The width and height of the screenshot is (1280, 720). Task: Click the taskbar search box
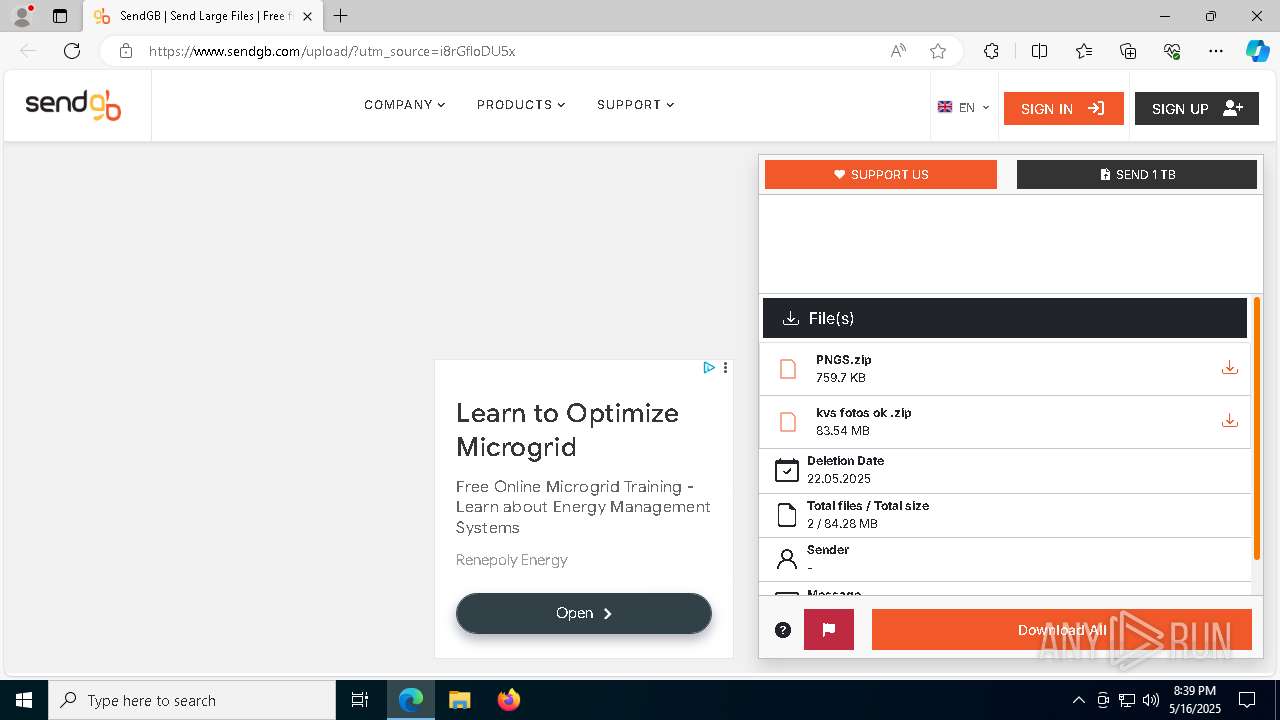tap(192, 700)
